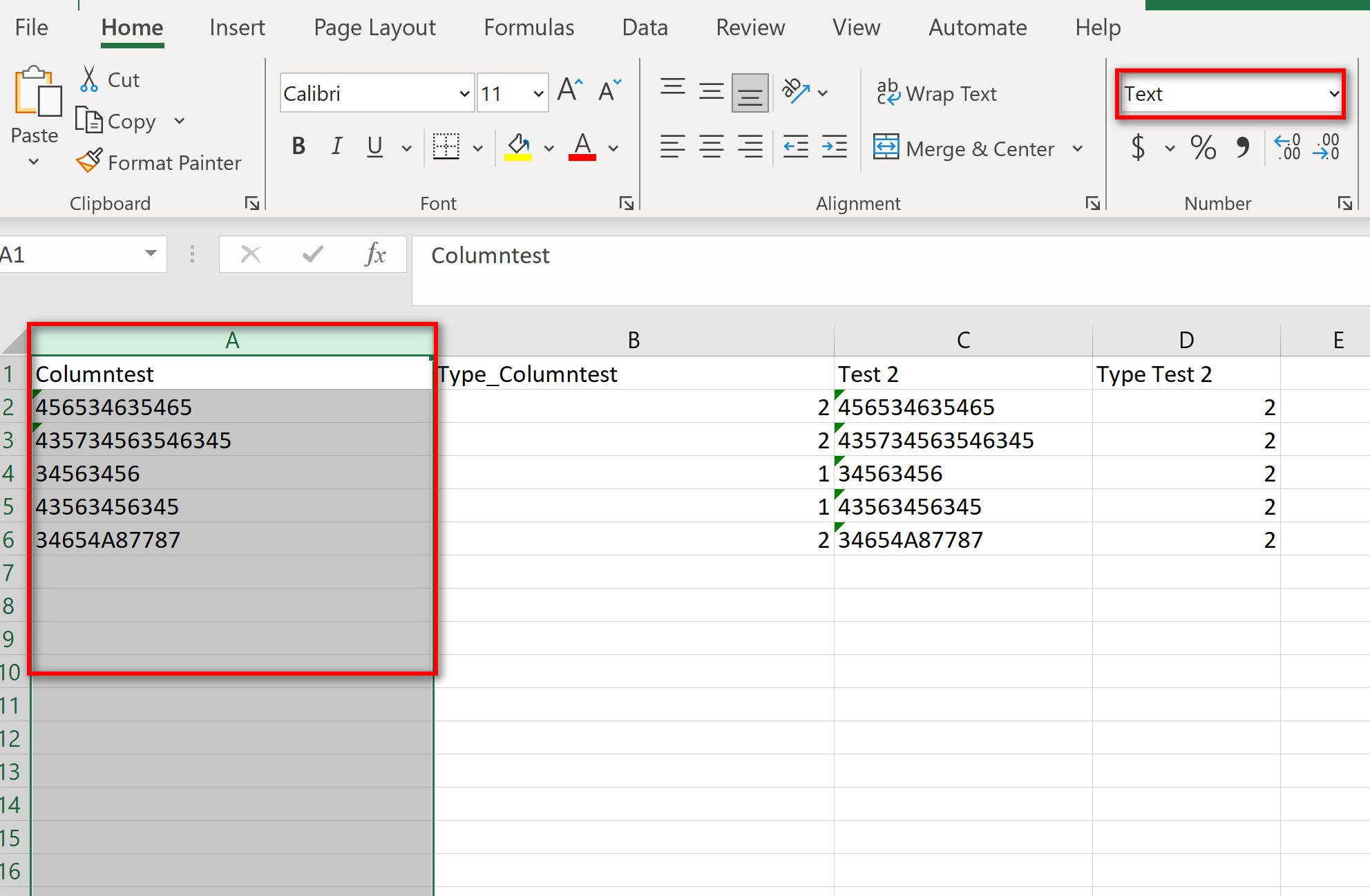
Task: Click the formula bar showing Columntest
Action: coord(891,270)
